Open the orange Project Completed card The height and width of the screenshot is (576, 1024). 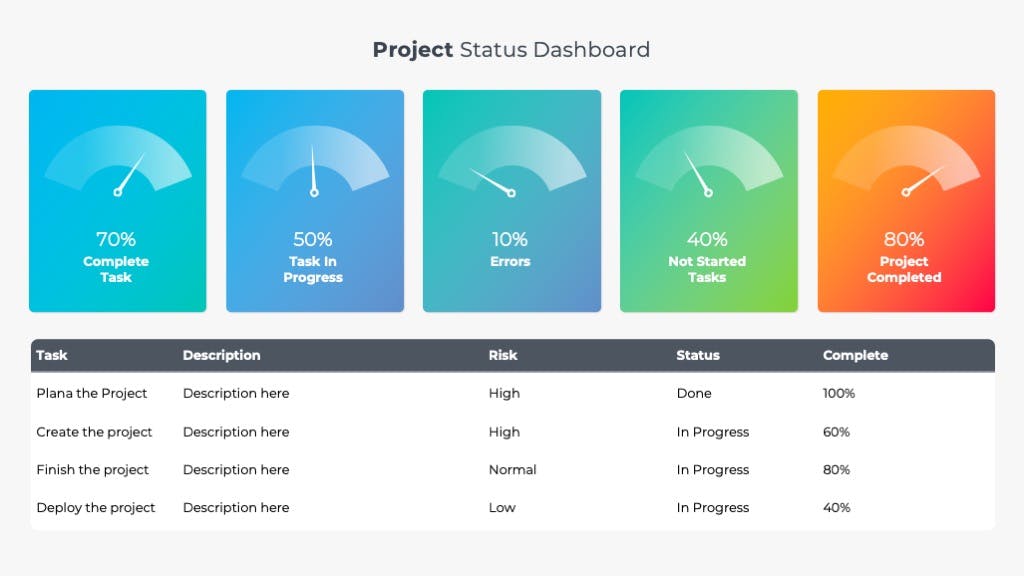[x=906, y=200]
